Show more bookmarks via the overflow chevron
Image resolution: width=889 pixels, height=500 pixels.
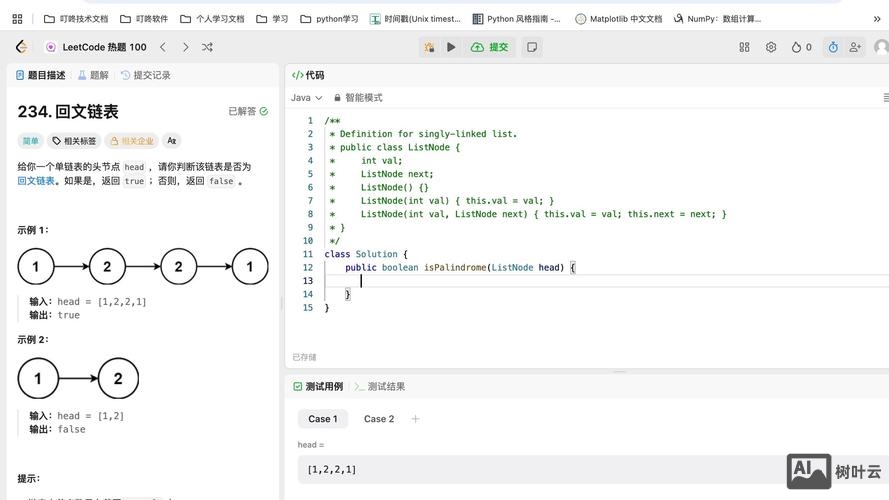pyautogui.click(x=877, y=19)
